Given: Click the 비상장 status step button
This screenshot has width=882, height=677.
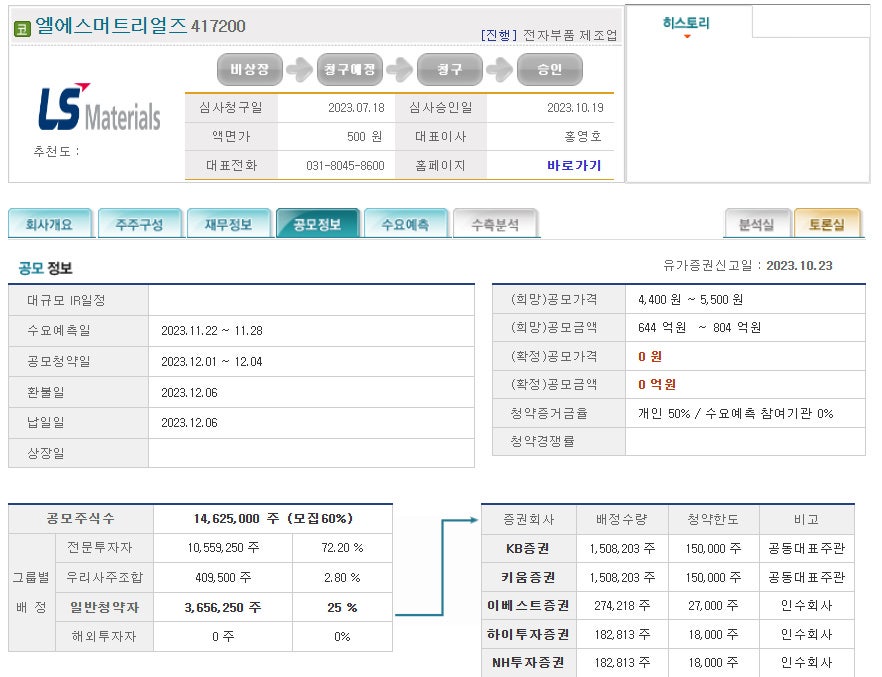Looking at the screenshot, I should [x=250, y=69].
